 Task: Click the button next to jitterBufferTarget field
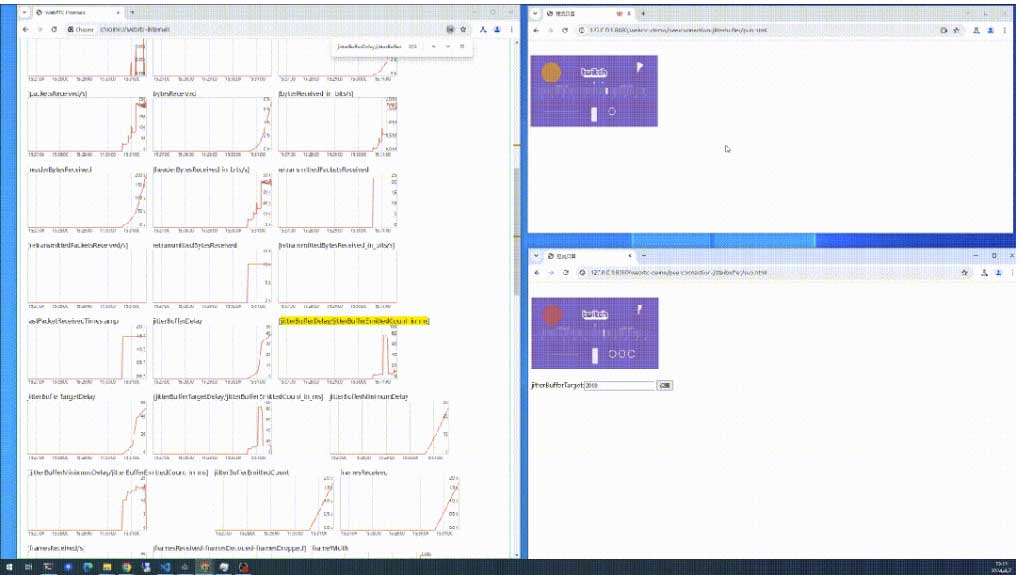coord(664,385)
